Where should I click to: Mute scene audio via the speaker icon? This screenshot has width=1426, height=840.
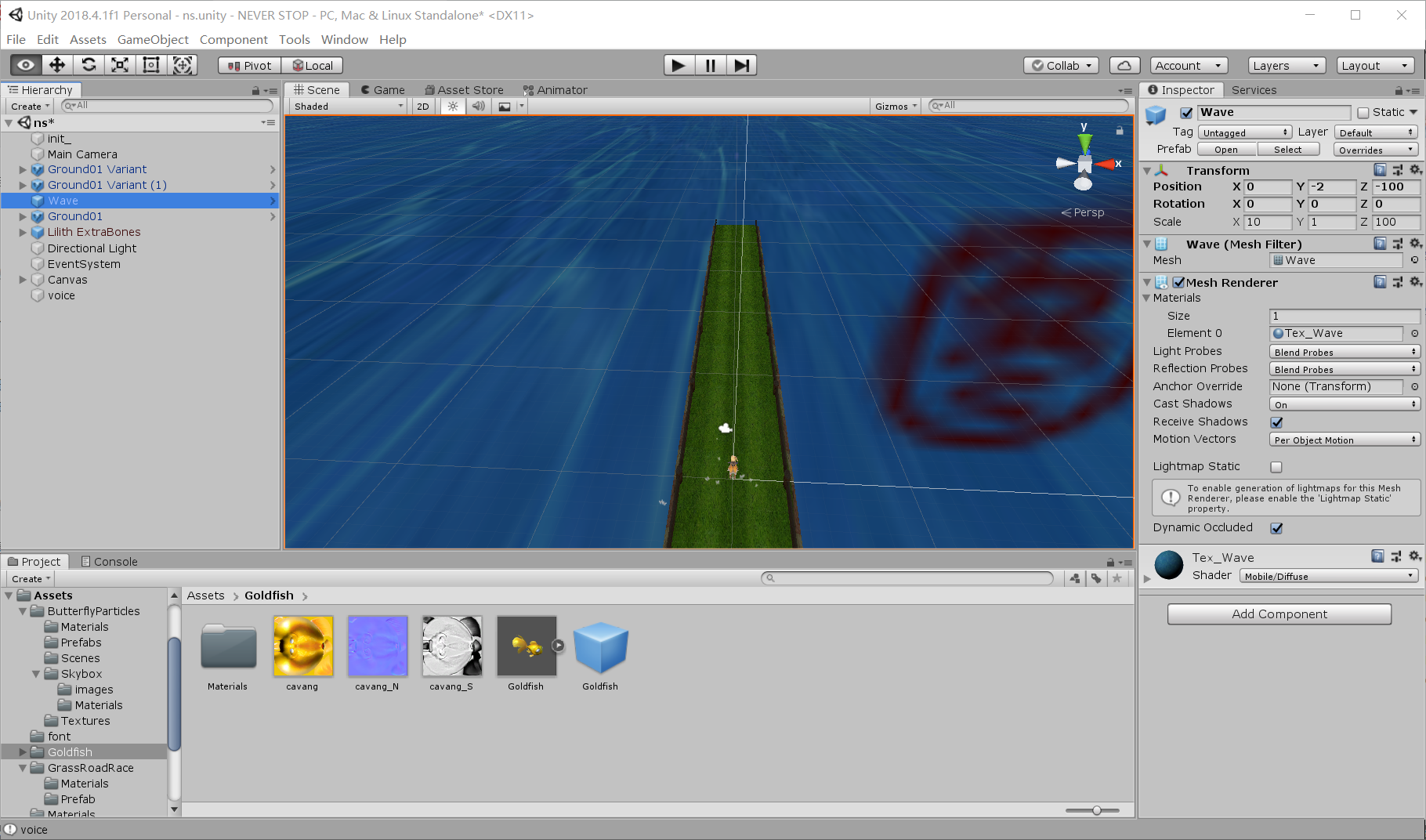pos(478,106)
